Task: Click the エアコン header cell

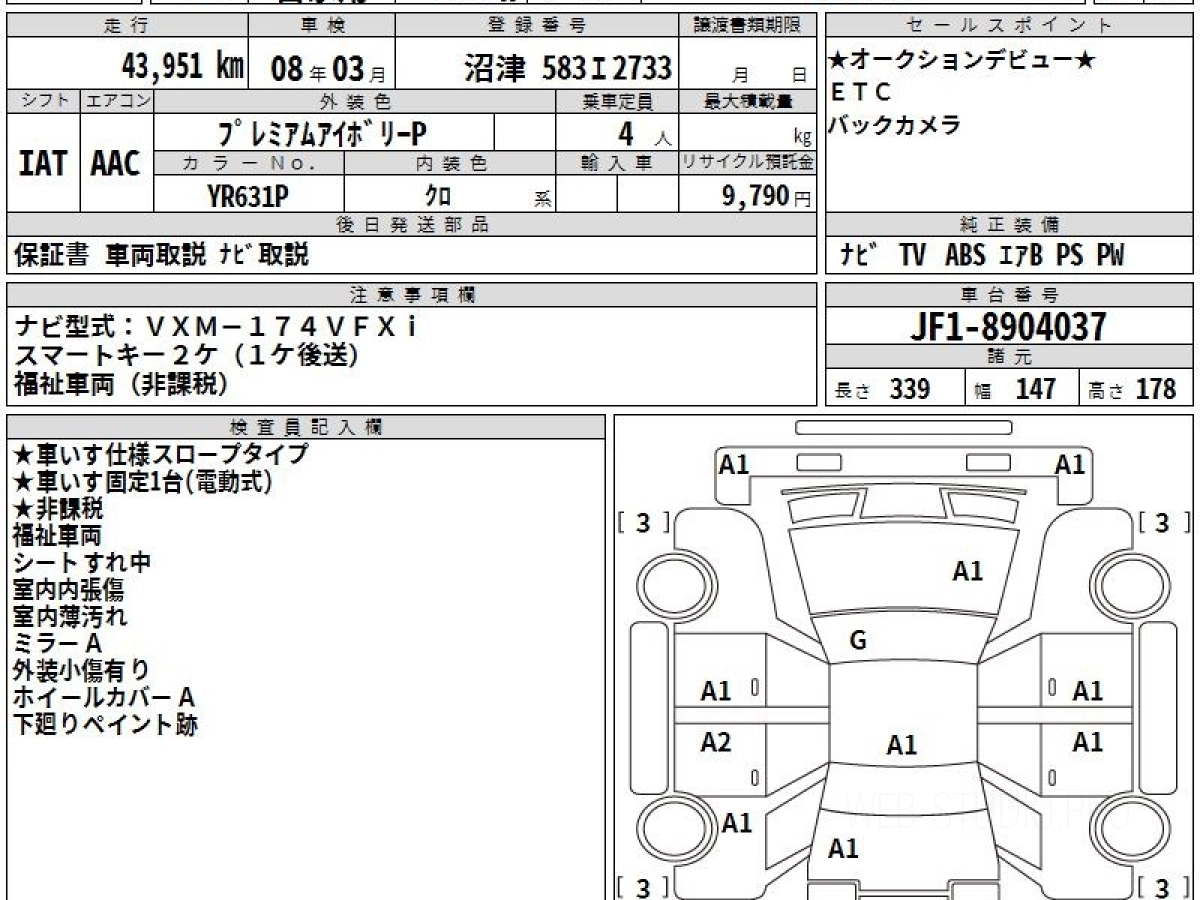Action: [x=117, y=101]
